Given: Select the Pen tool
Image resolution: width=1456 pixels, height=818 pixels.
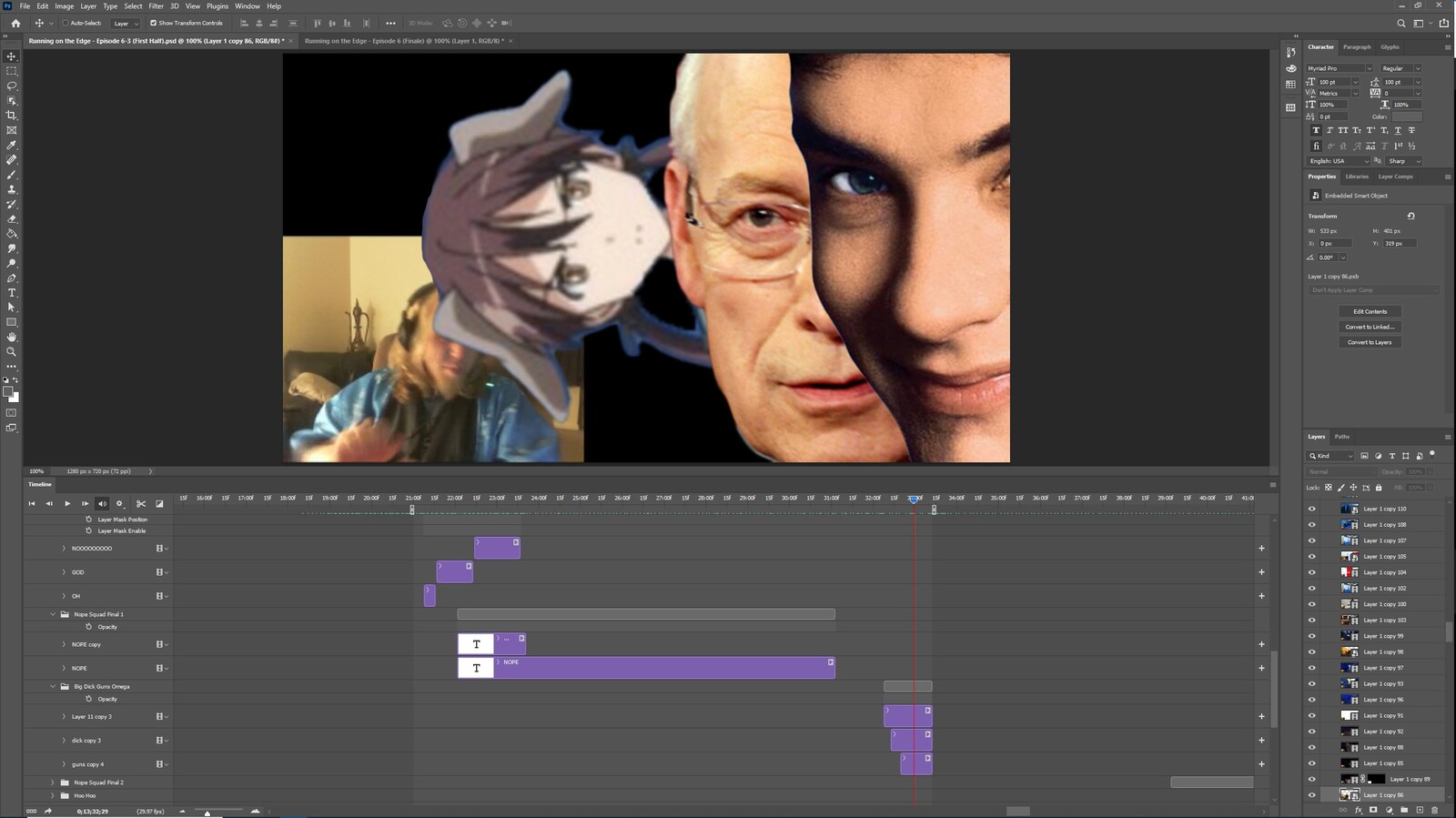Looking at the screenshot, I should click(x=12, y=278).
